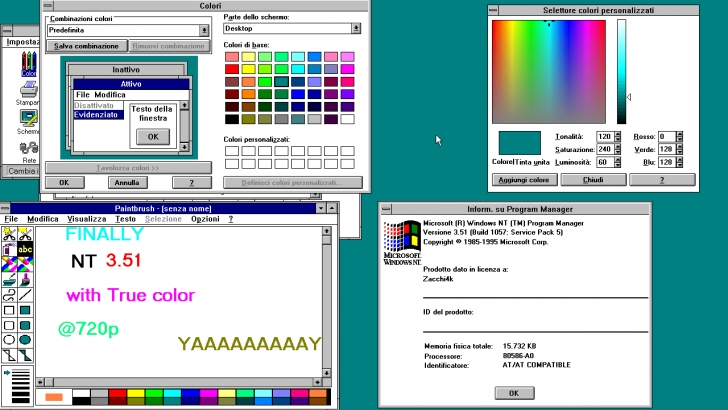Pick the hollow Circle/Ellipse tool
728x410 pixels.
pos(9,340)
